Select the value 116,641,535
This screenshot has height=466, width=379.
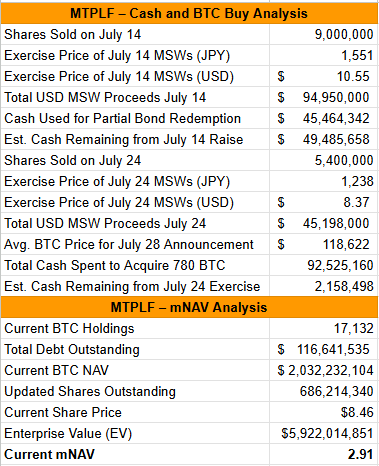coord(333,350)
